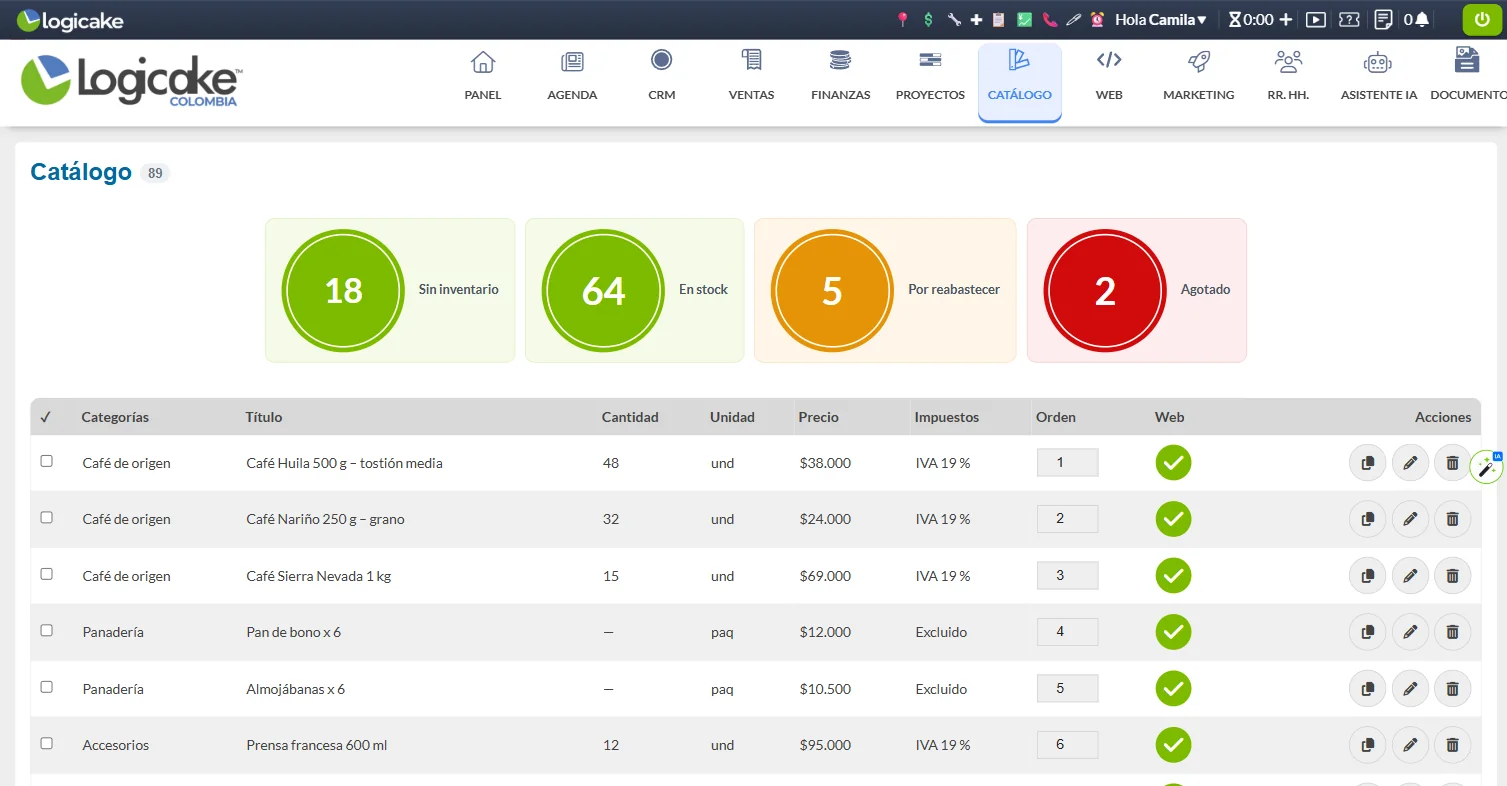Click the red phone icon
Screen dimensions: 1507x786
click(x=1049, y=19)
